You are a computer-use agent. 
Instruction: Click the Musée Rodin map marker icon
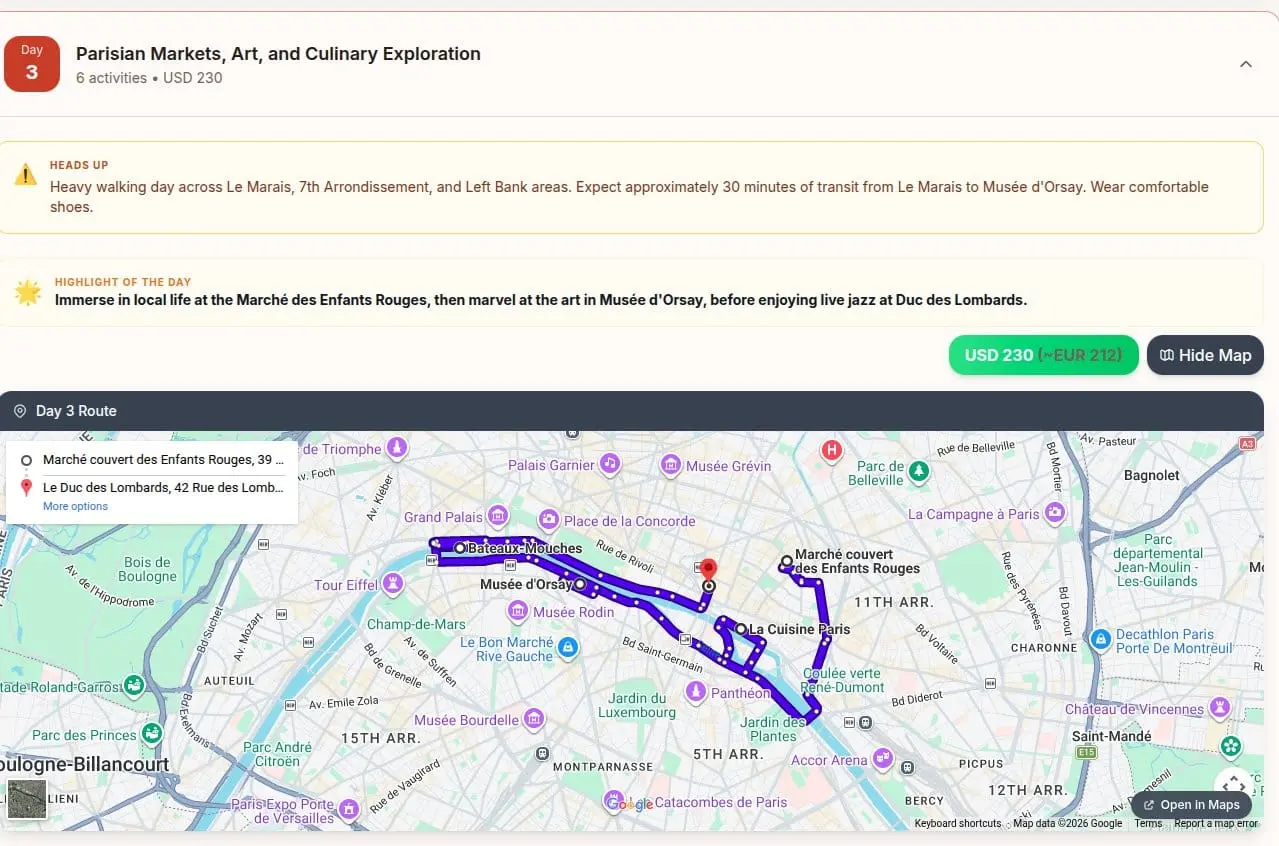coord(518,611)
